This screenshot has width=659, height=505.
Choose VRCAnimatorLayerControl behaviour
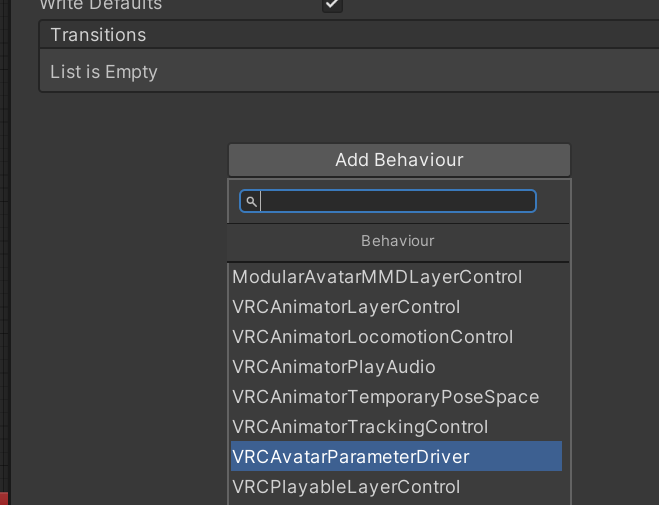point(346,307)
